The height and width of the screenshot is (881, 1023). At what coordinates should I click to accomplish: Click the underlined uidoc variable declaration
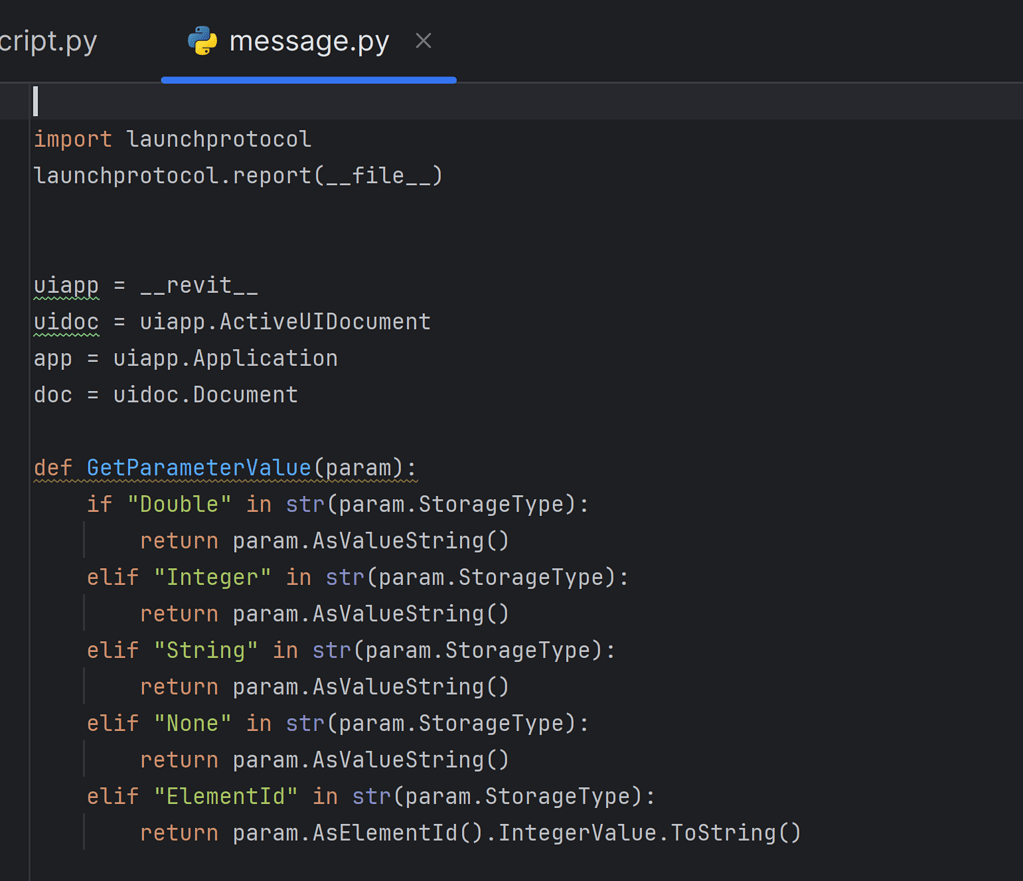(x=66, y=322)
